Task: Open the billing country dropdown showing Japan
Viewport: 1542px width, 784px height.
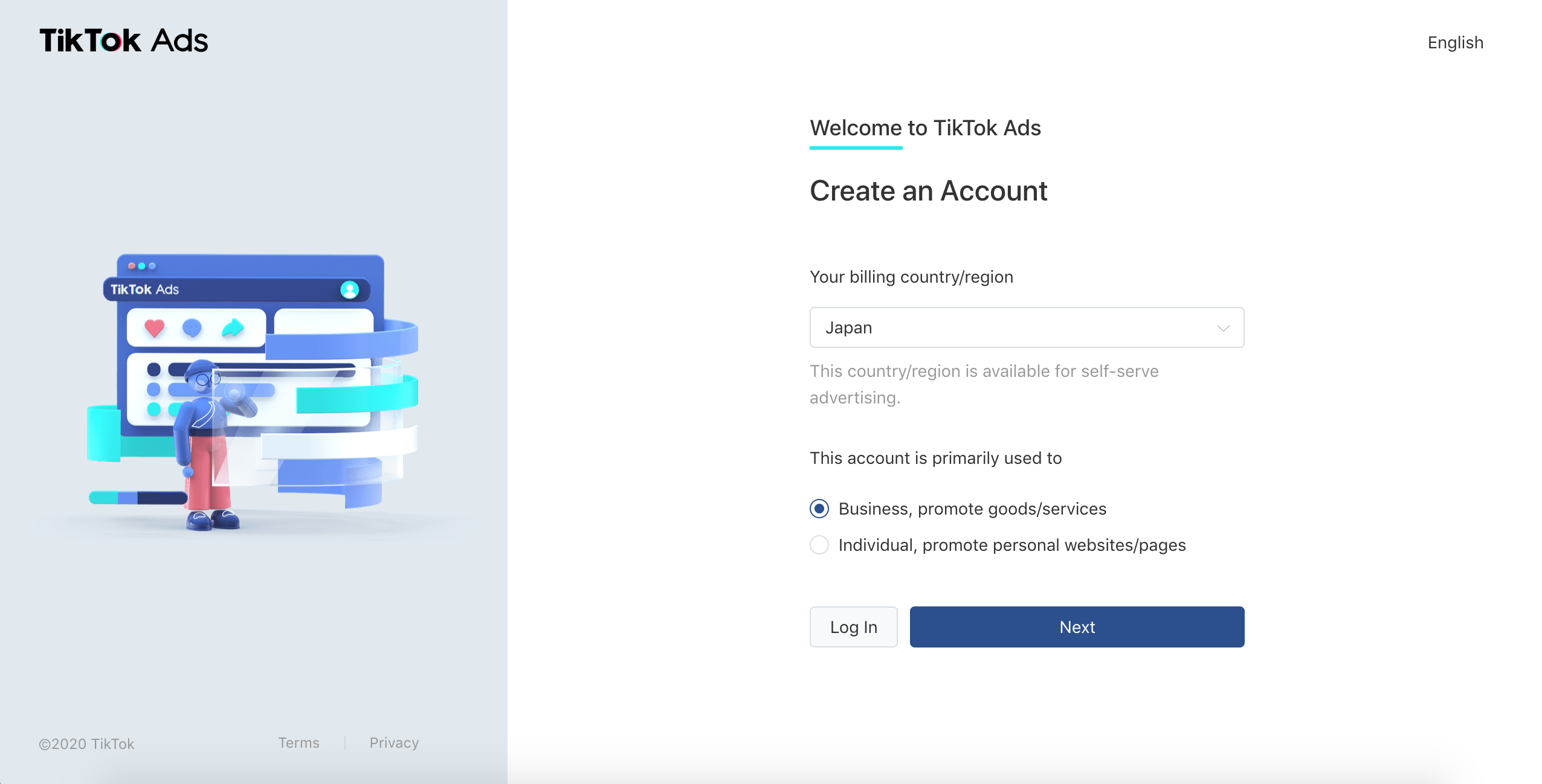Action: click(1027, 327)
